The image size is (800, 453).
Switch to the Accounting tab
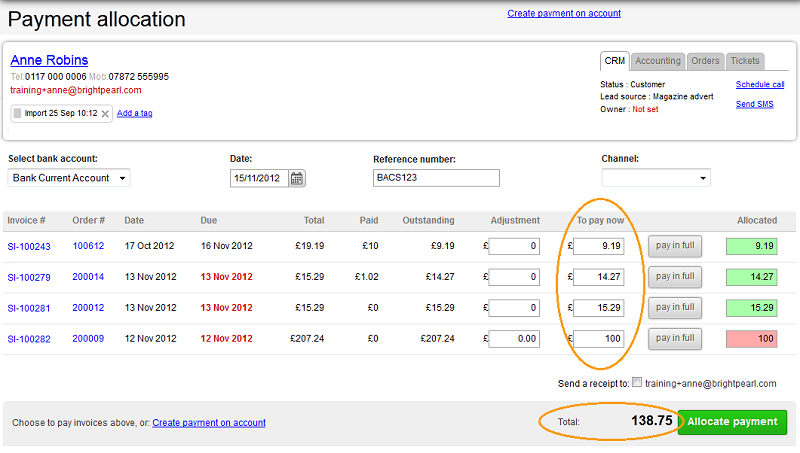(x=658, y=61)
